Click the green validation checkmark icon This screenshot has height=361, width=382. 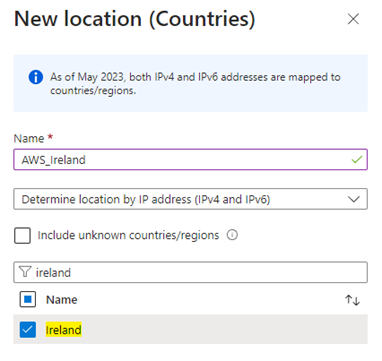[x=357, y=160]
